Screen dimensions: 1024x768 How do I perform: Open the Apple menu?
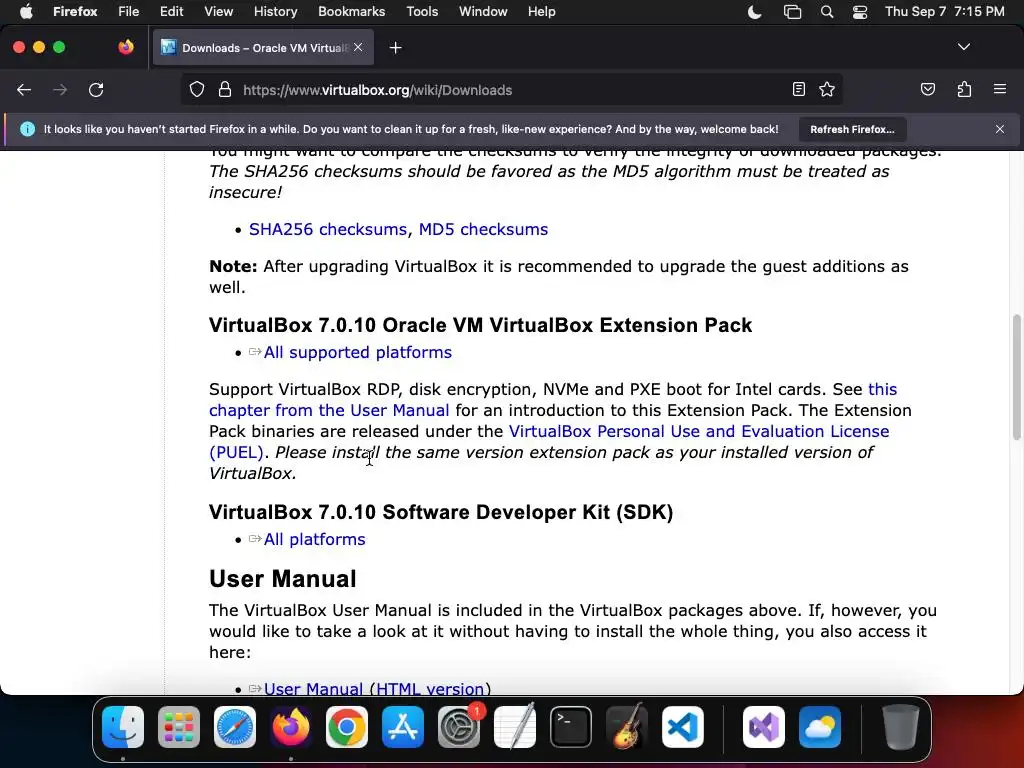coord(26,12)
